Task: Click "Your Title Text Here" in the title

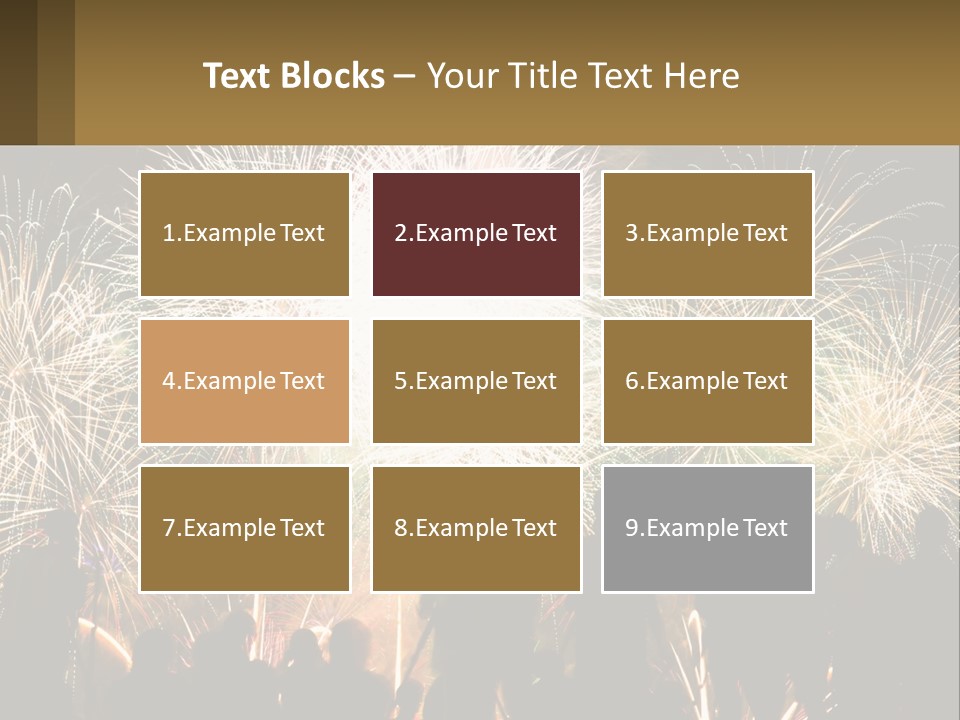Action: [x=583, y=76]
